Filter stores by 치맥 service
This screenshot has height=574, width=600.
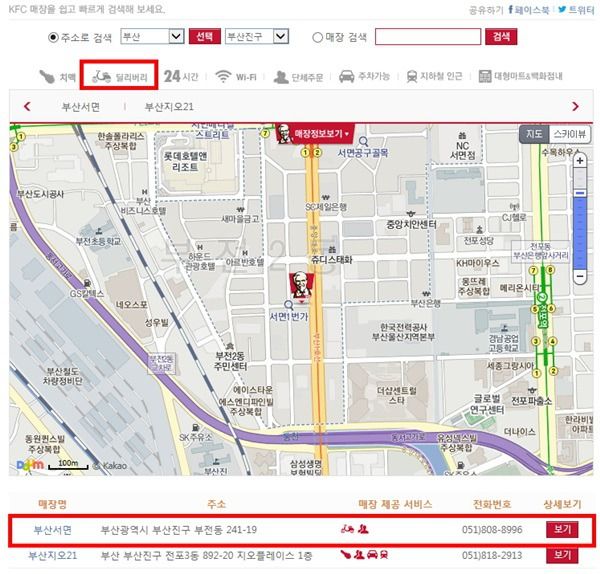[58, 77]
